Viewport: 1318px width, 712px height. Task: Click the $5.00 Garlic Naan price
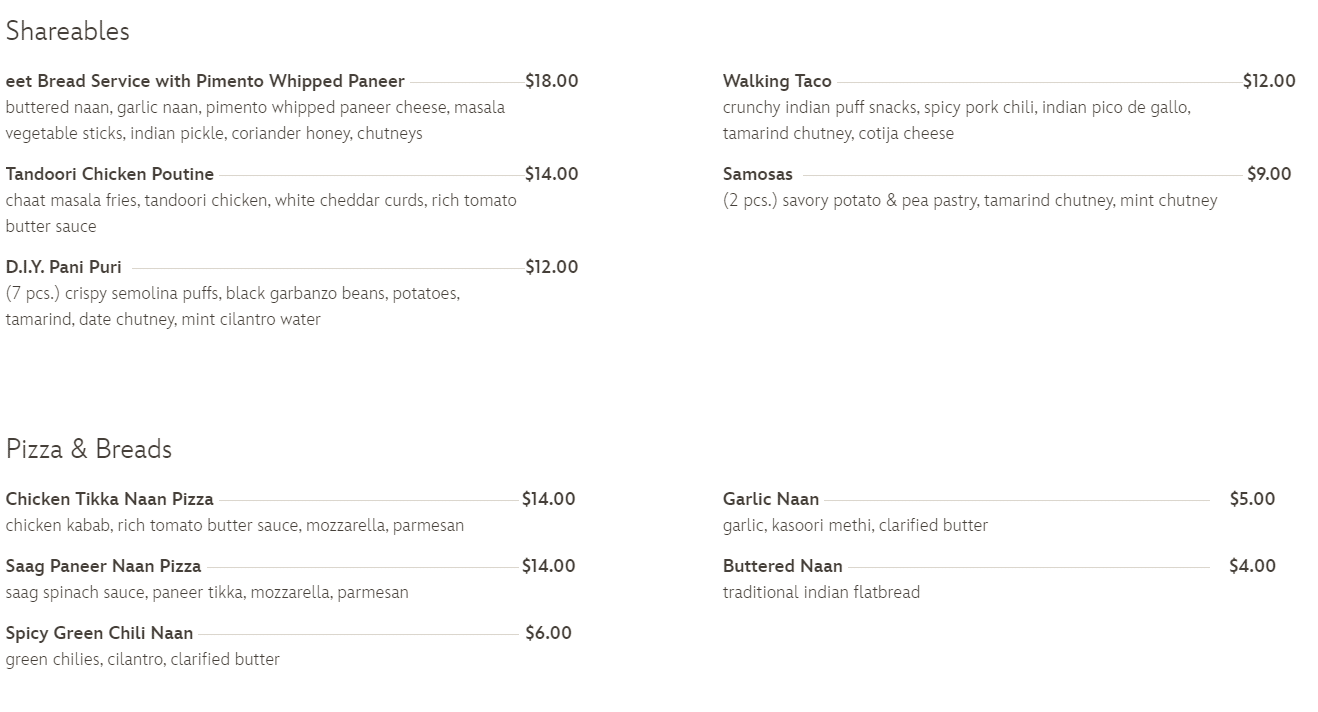pos(1252,499)
